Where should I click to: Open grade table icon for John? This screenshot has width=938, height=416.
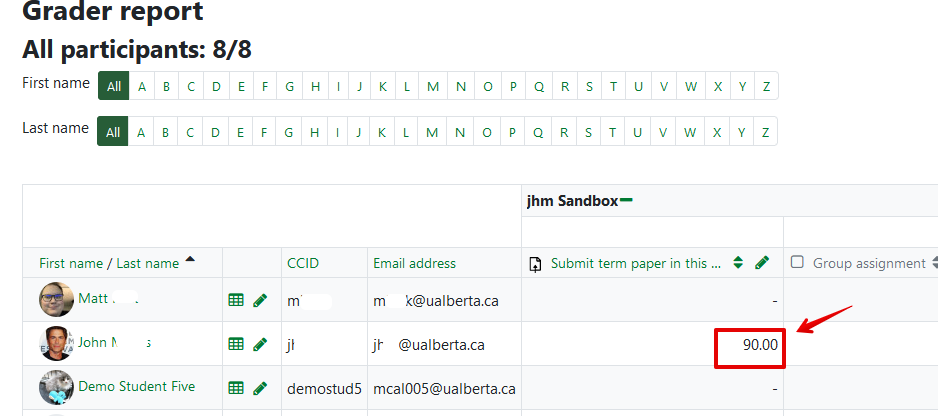236,344
